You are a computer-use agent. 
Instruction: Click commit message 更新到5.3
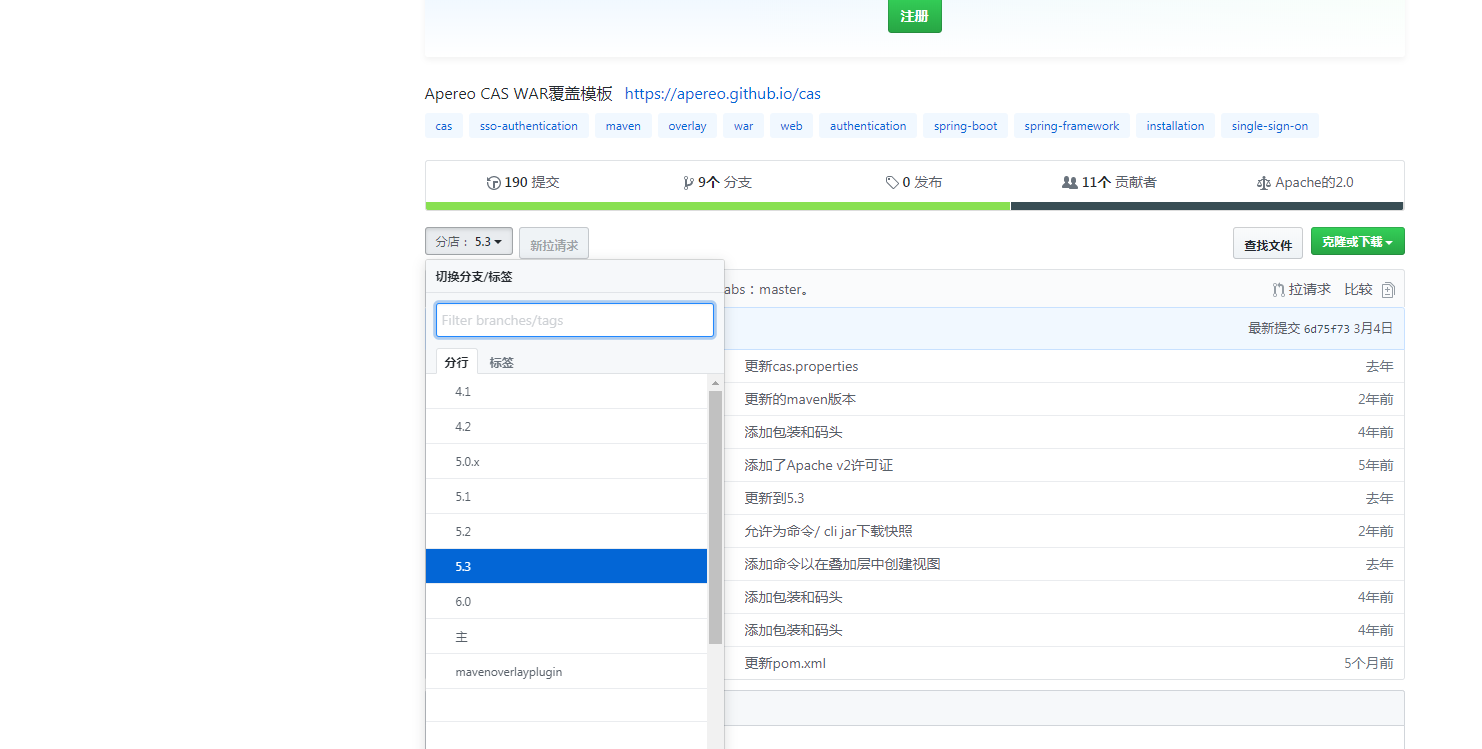[774, 498]
